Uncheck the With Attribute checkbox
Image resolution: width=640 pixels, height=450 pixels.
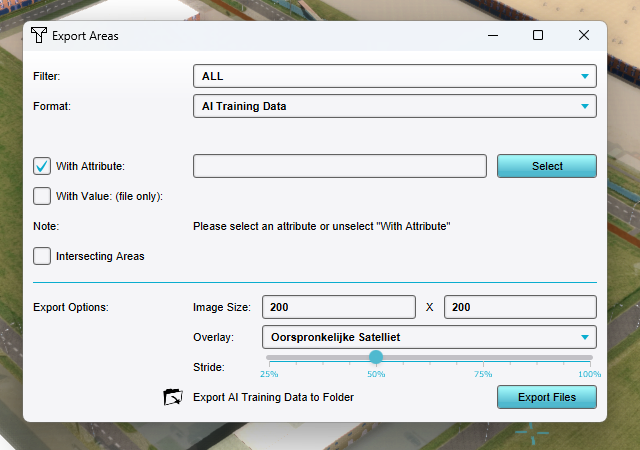coord(42,166)
